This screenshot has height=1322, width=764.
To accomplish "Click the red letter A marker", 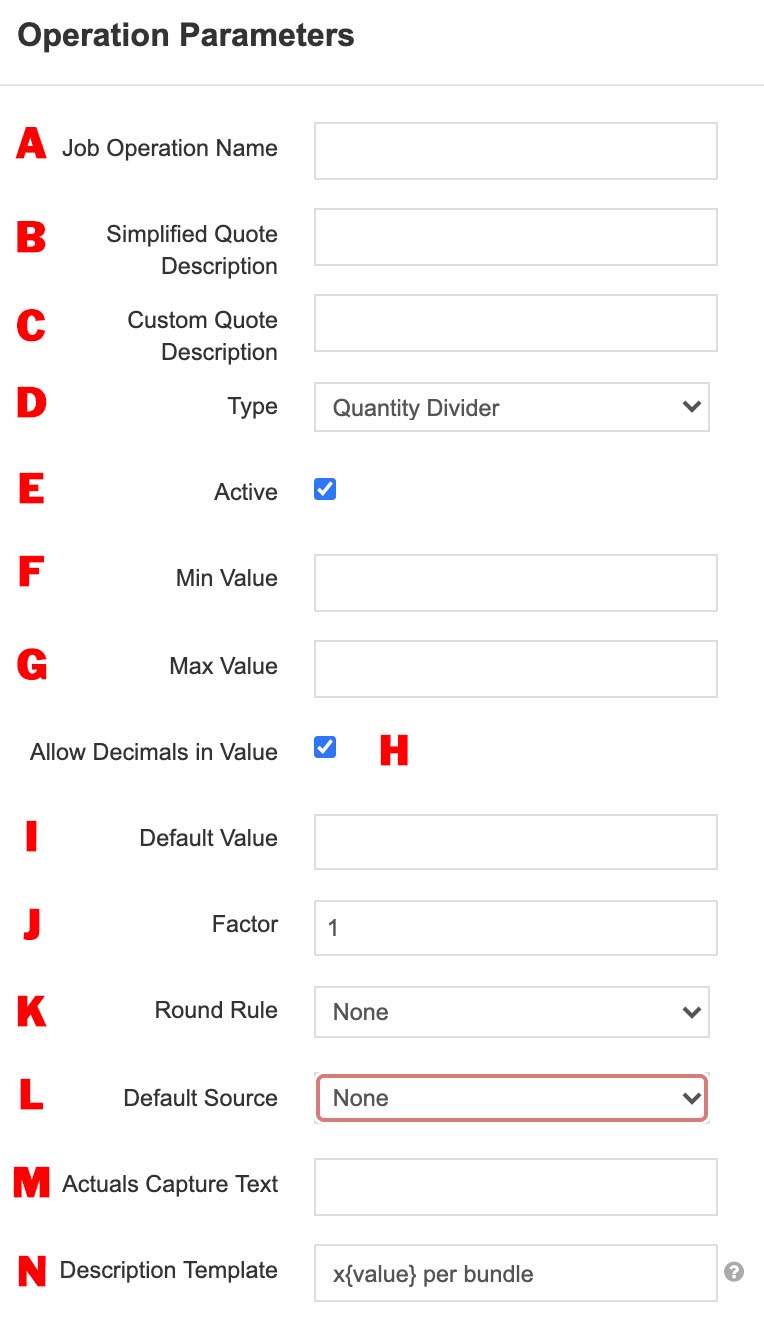I will [x=31, y=145].
